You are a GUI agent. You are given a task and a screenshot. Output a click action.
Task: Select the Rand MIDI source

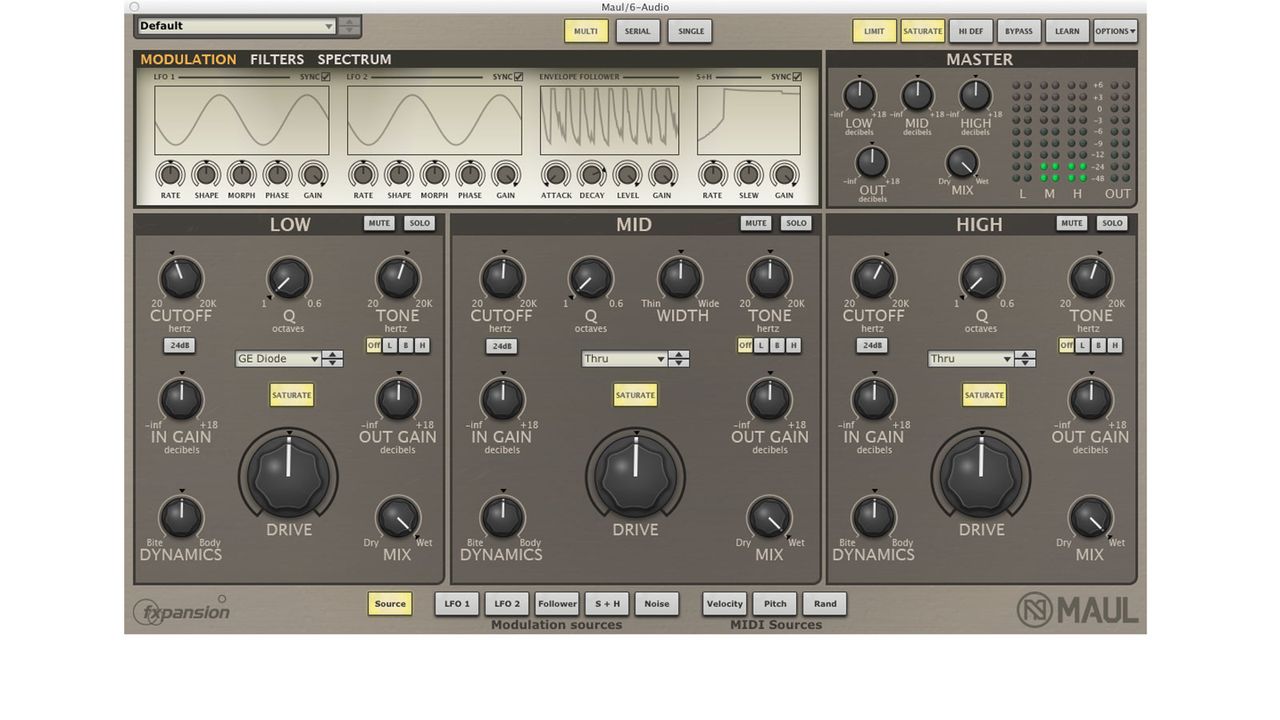825,604
